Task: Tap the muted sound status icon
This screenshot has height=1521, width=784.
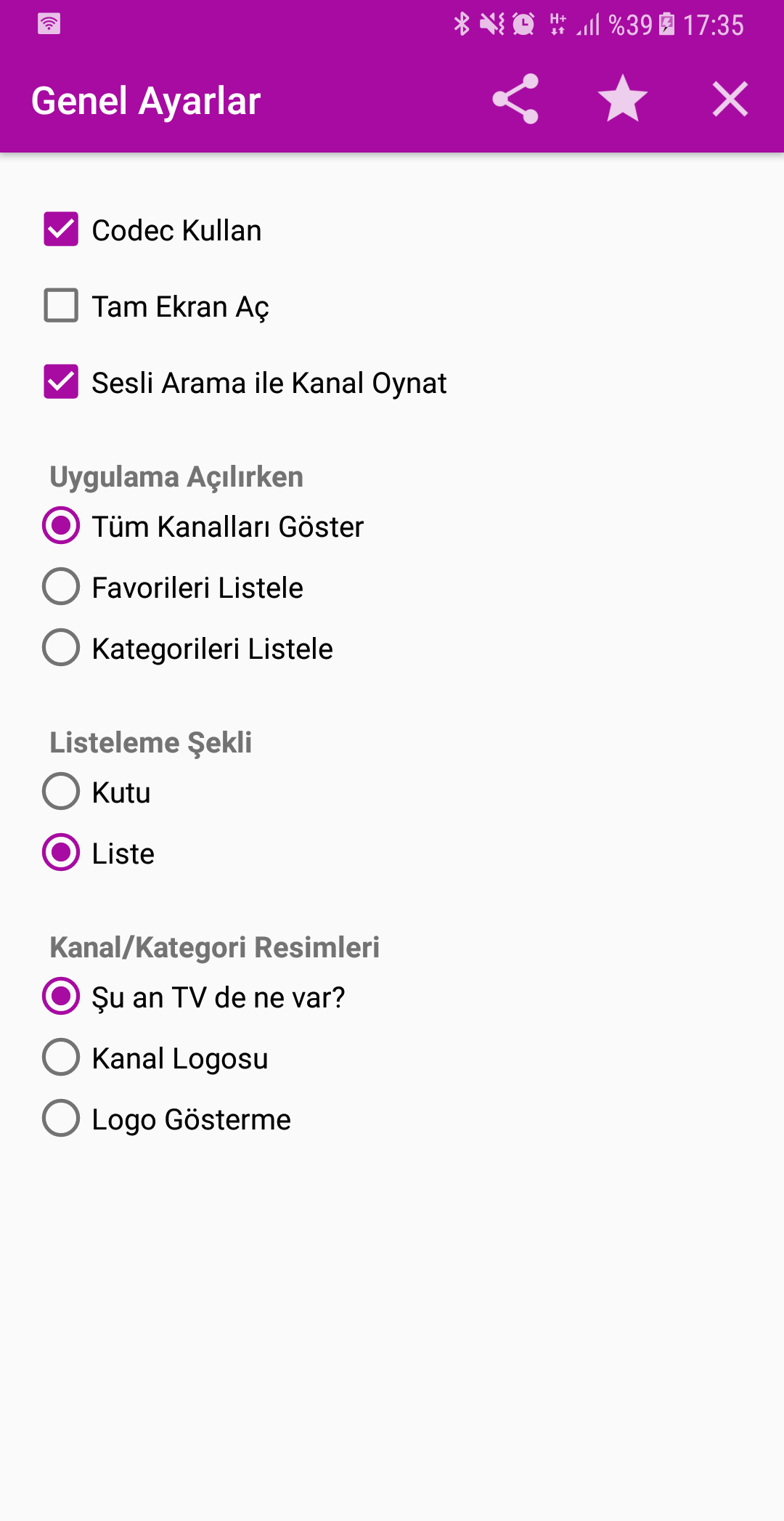Action: point(492,24)
